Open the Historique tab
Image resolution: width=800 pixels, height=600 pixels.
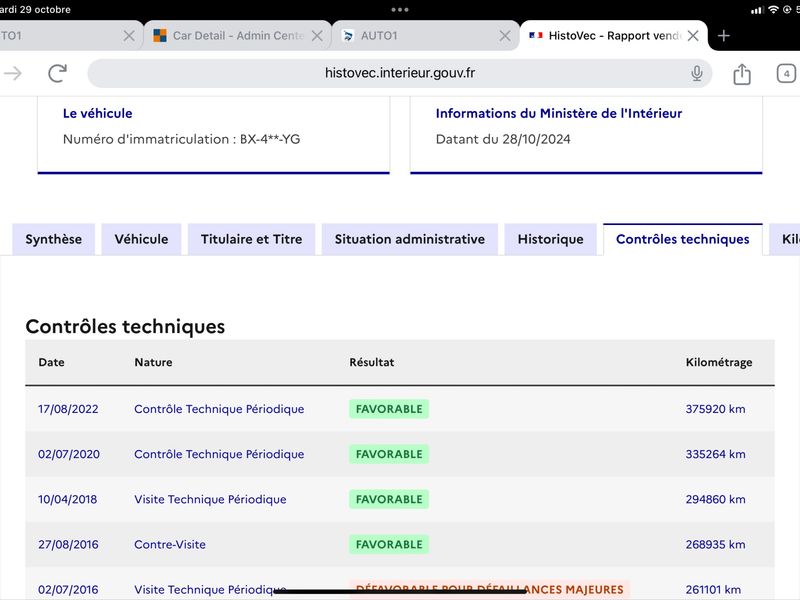pyautogui.click(x=551, y=239)
